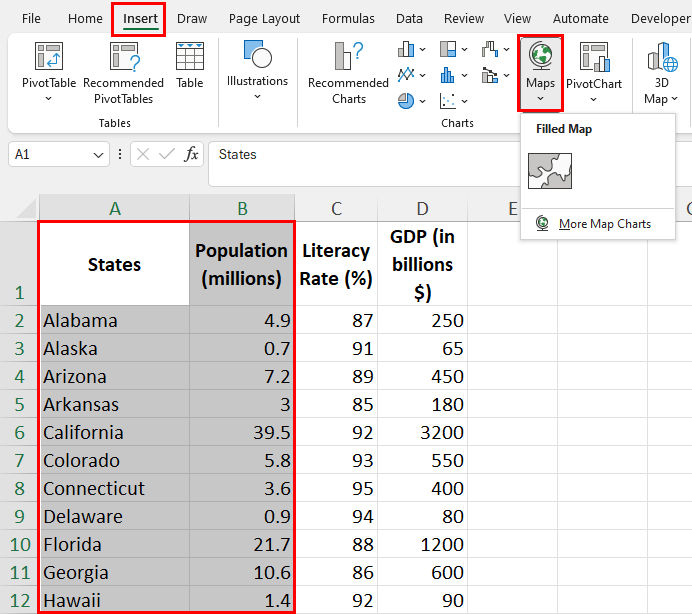Insert a line or area chart
Screen dimensions: 692x614
(406, 75)
